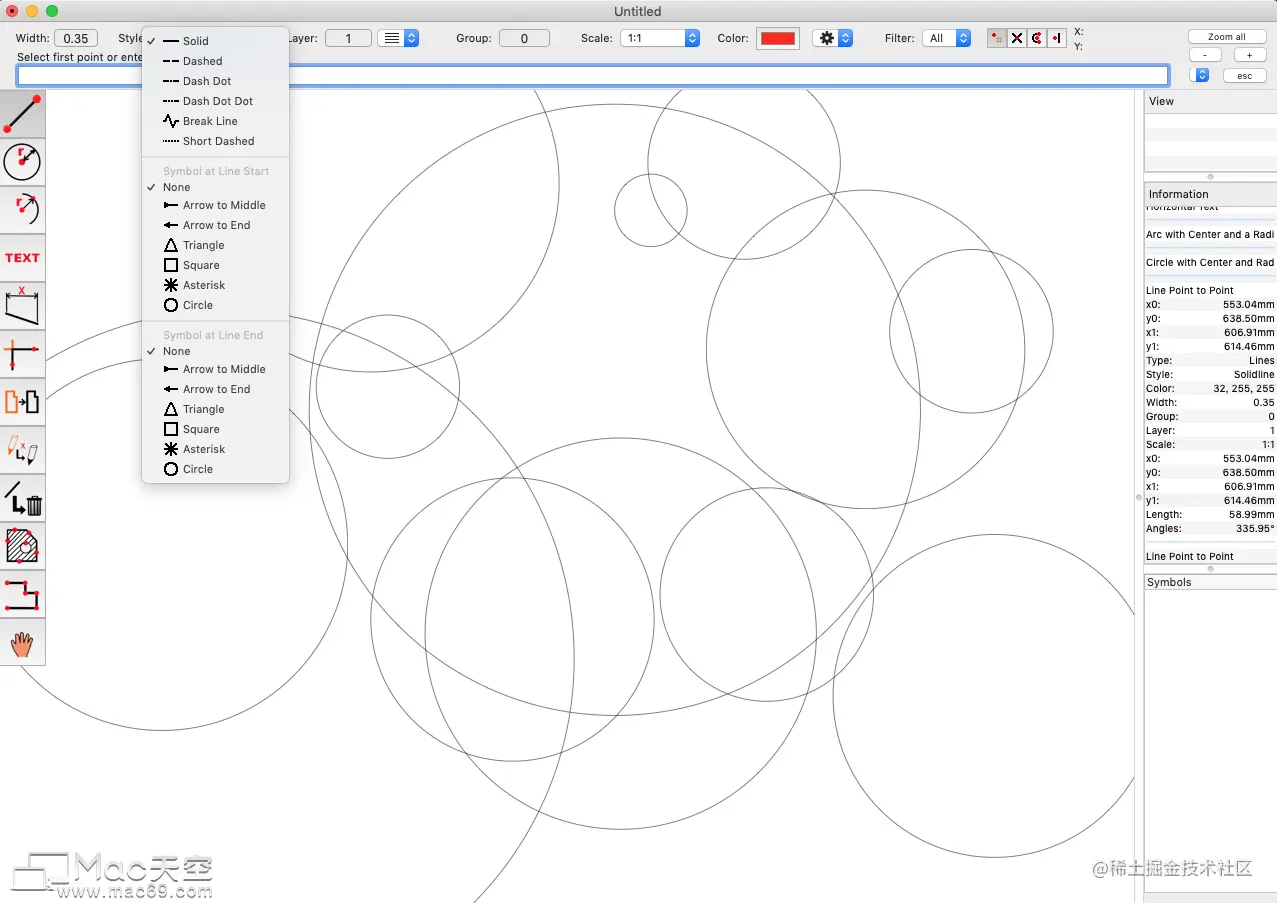This screenshot has width=1277, height=903.
Task: Select the Dimension measurement tool
Action: tap(22, 306)
